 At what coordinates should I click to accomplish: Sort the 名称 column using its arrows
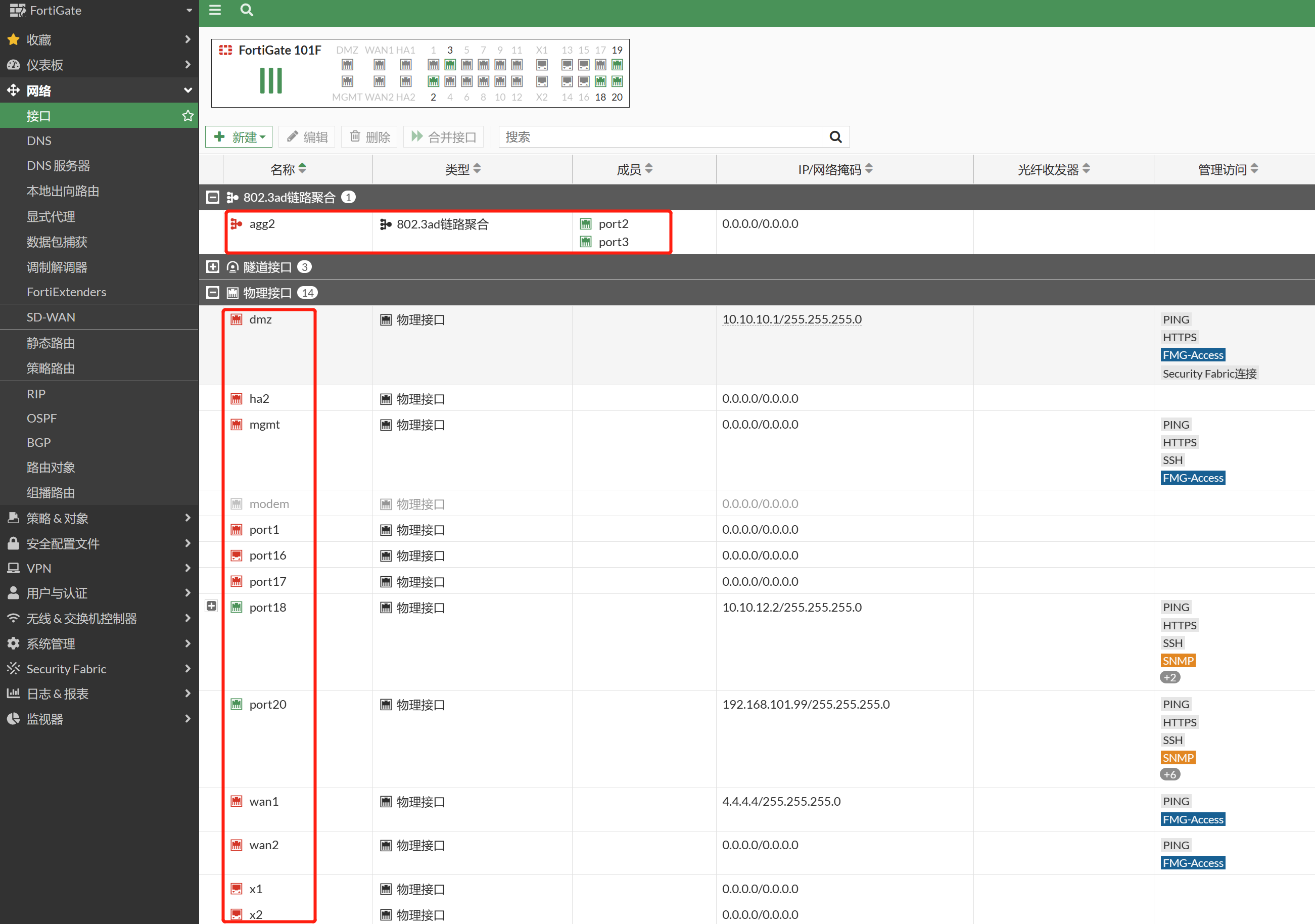[x=302, y=168]
